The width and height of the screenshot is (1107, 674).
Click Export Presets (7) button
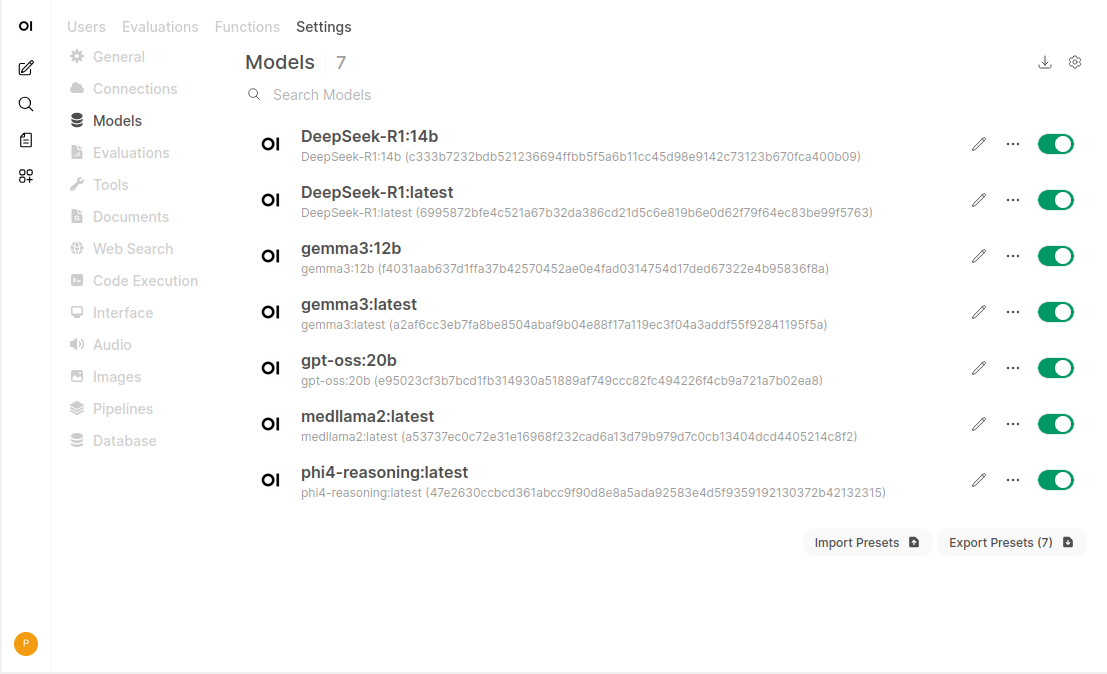coord(1010,542)
